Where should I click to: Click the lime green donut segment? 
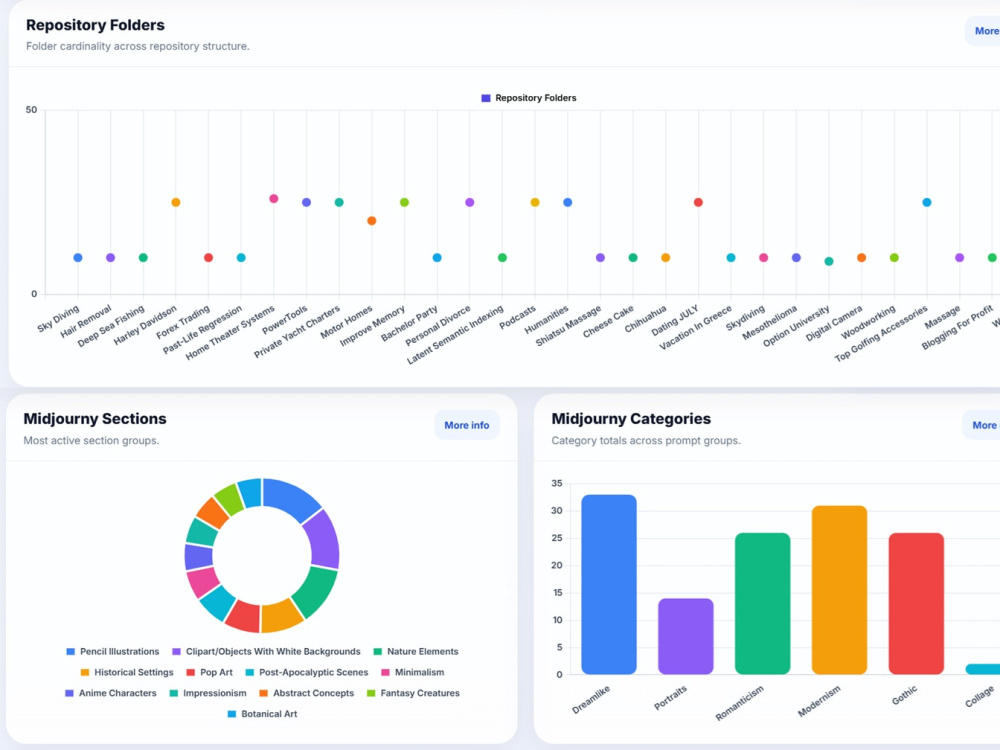coord(228,499)
